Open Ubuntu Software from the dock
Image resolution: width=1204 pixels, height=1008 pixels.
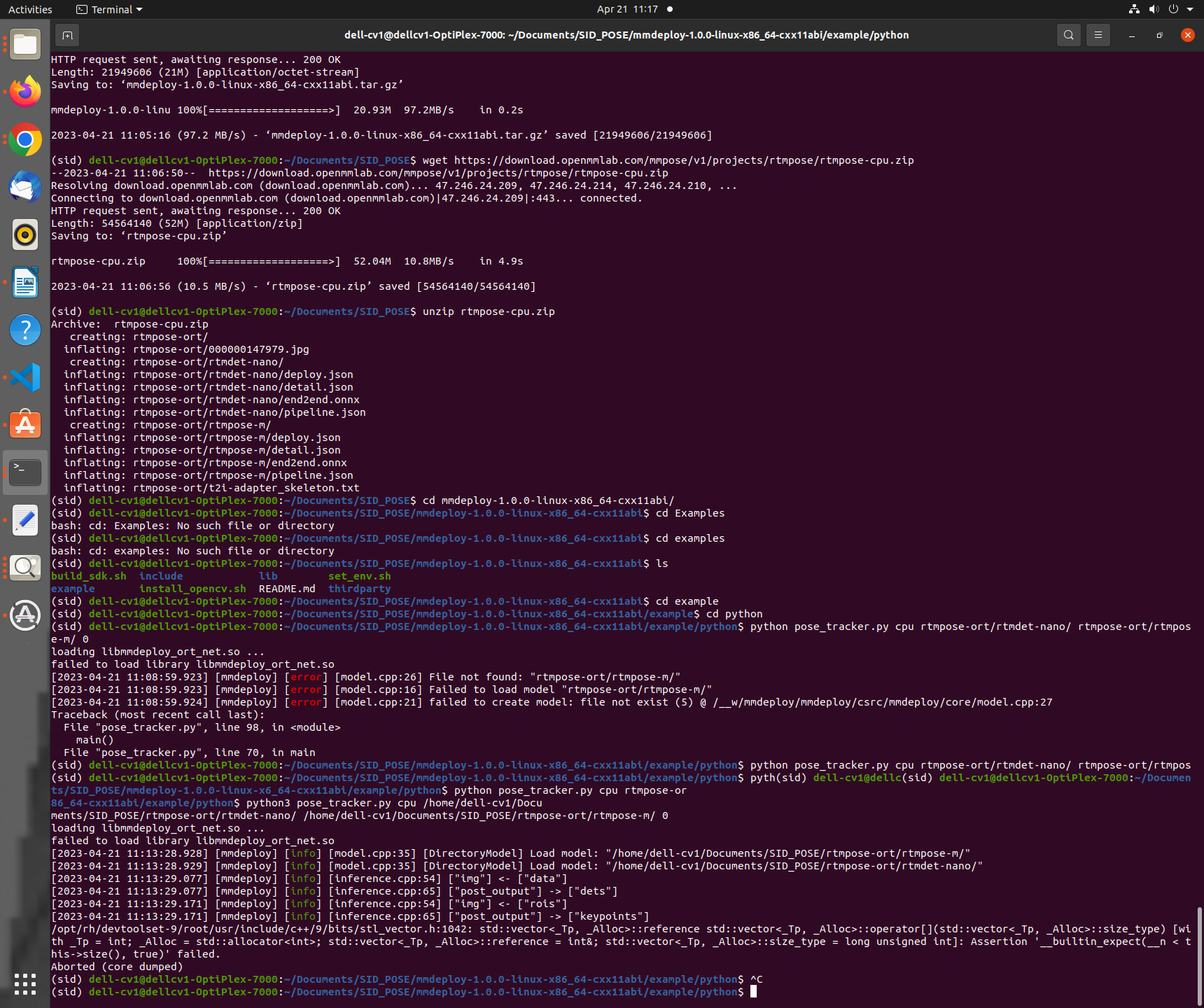coord(25,424)
